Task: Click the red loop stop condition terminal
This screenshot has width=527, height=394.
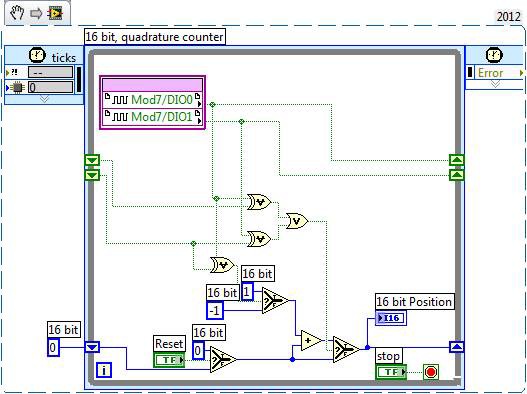Action: 431,372
